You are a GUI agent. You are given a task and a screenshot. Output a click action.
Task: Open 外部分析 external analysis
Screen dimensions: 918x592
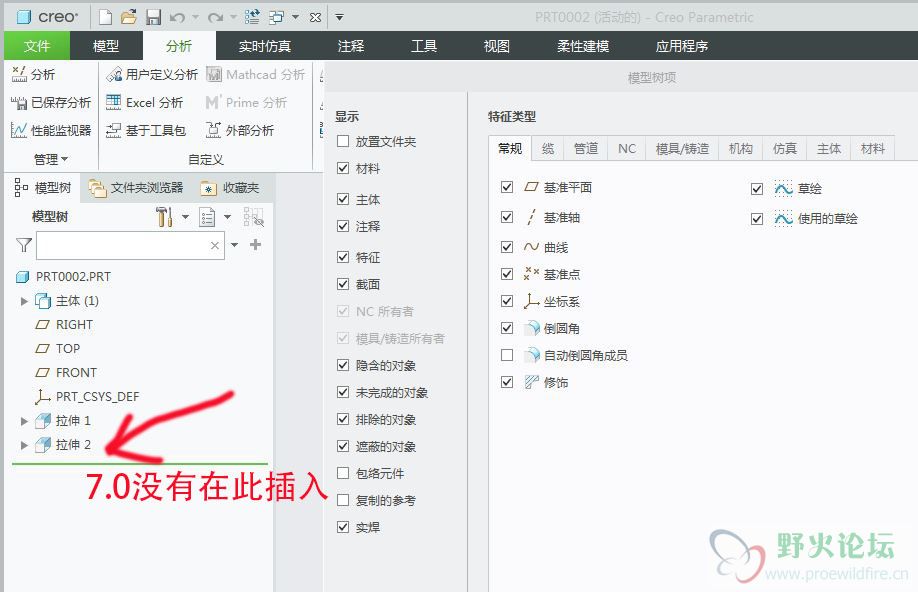click(x=239, y=130)
